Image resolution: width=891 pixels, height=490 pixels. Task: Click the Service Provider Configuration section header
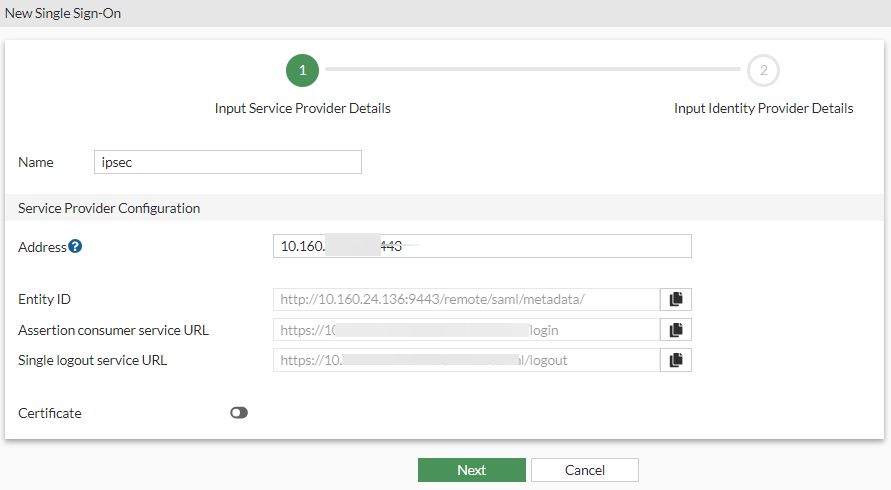[x=109, y=208]
